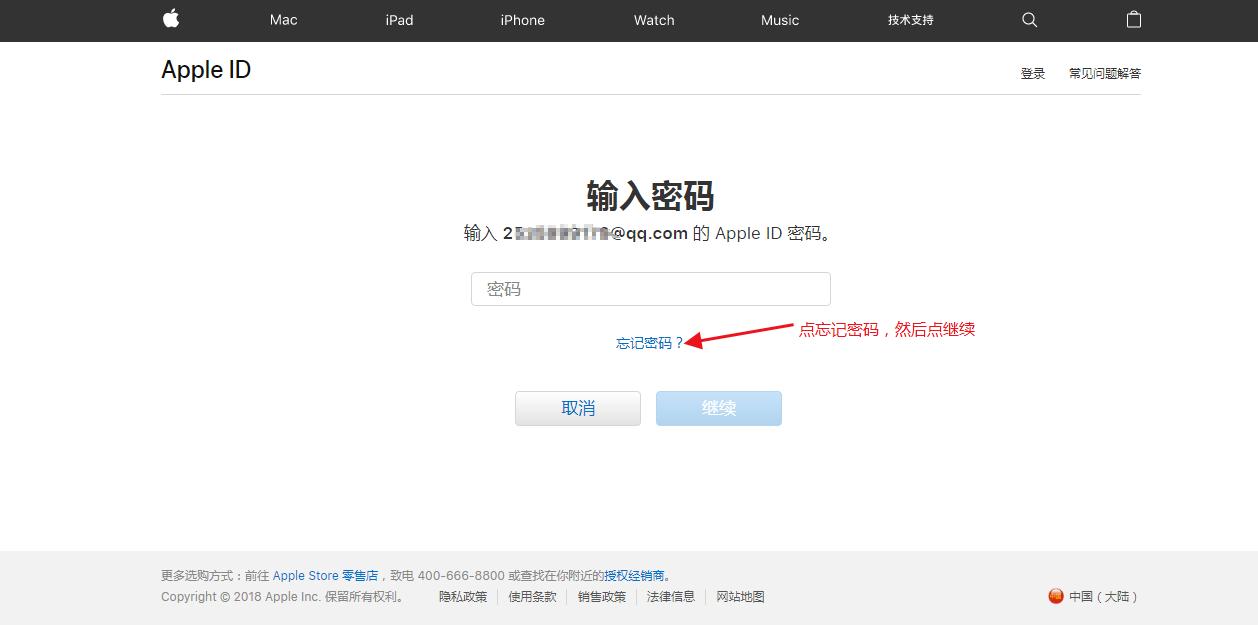This screenshot has width=1258, height=625.
Task: Open the Music page from top bar
Action: [779, 20]
